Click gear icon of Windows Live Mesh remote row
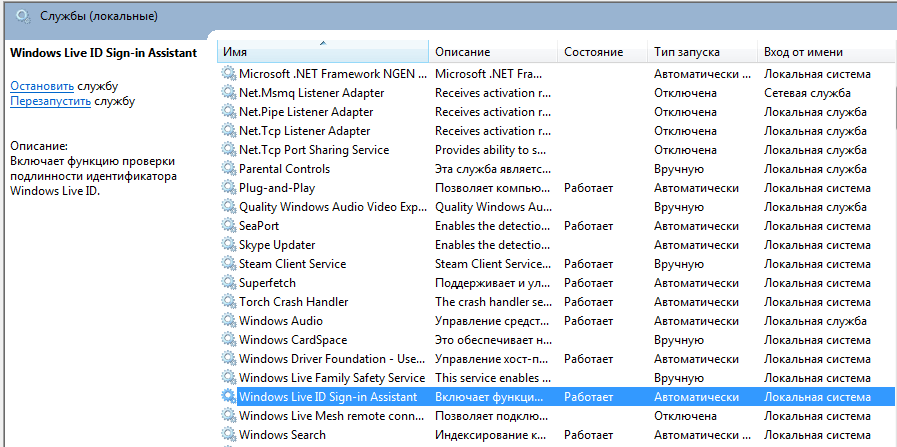The height and width of the screenshot is (447, 897). pyautogui.click(x=229, y=416)
